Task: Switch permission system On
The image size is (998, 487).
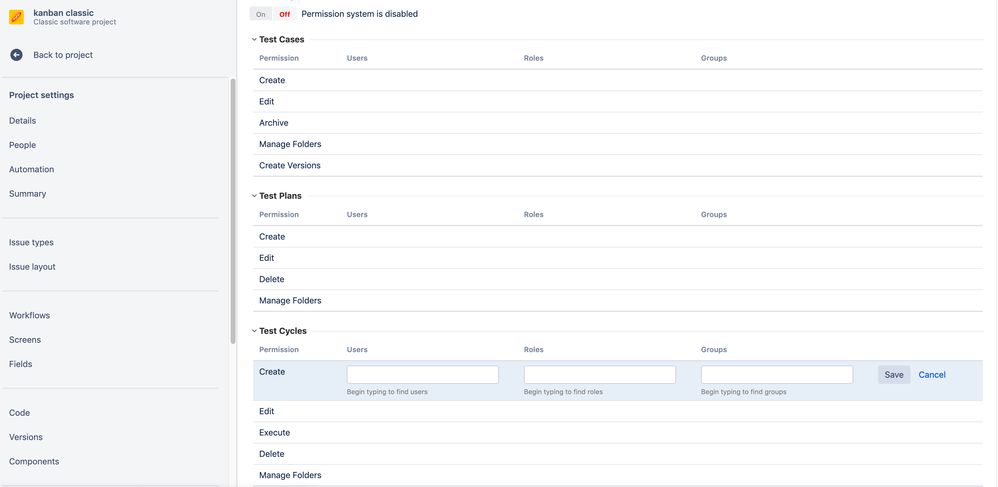Action: point(260,14)
